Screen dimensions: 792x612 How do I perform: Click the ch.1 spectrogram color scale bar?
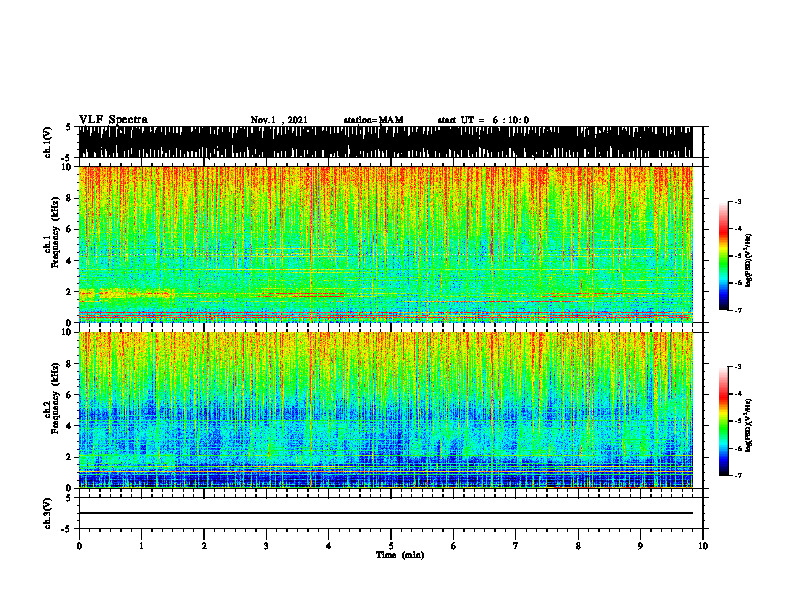[x=724, y=256]
